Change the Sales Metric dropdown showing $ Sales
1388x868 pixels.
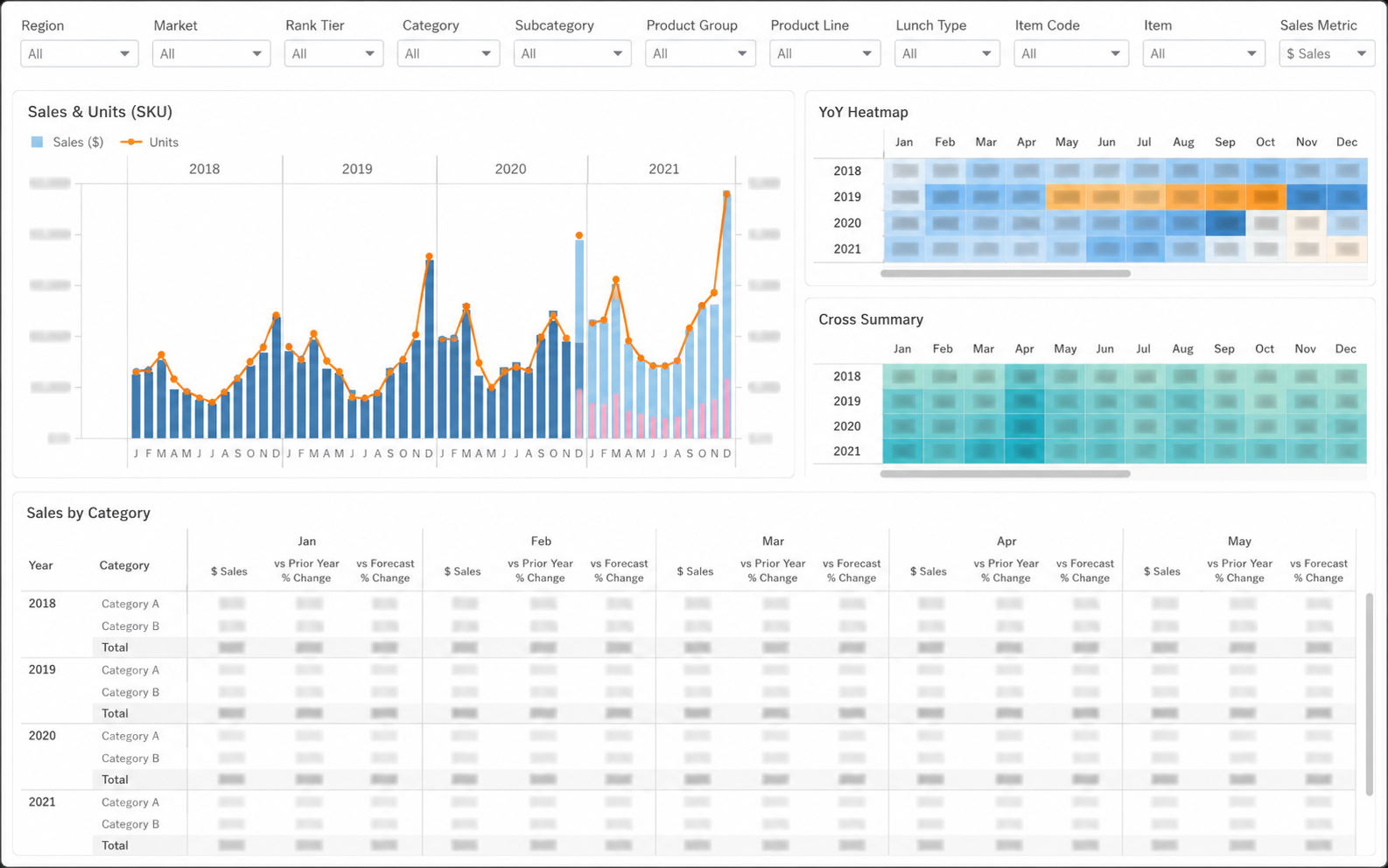[x=1327, y=53]
